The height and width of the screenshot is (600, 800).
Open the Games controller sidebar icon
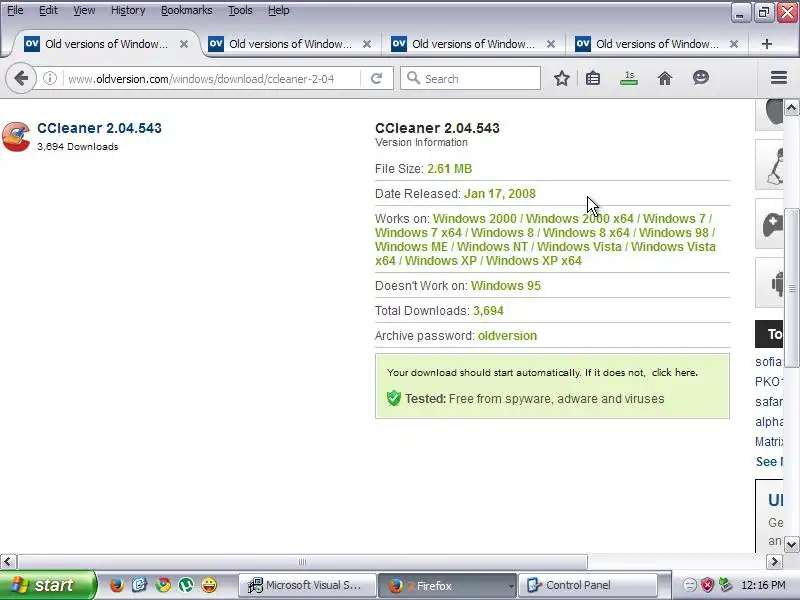770,224
